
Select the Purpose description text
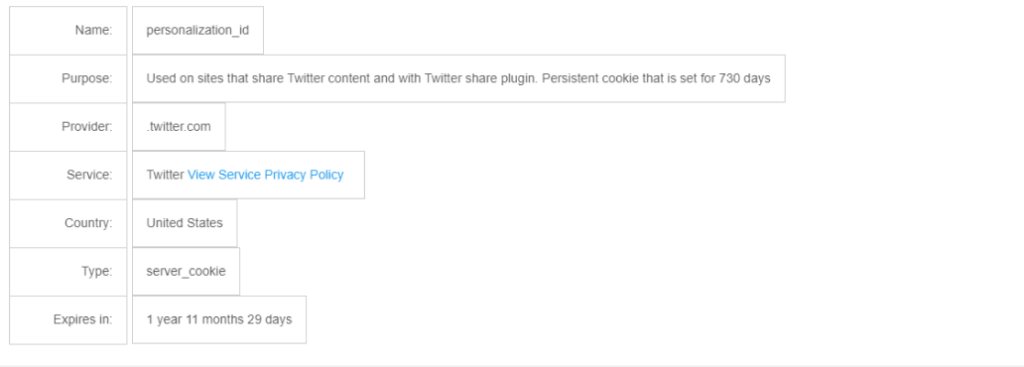(x=458, y=78)
